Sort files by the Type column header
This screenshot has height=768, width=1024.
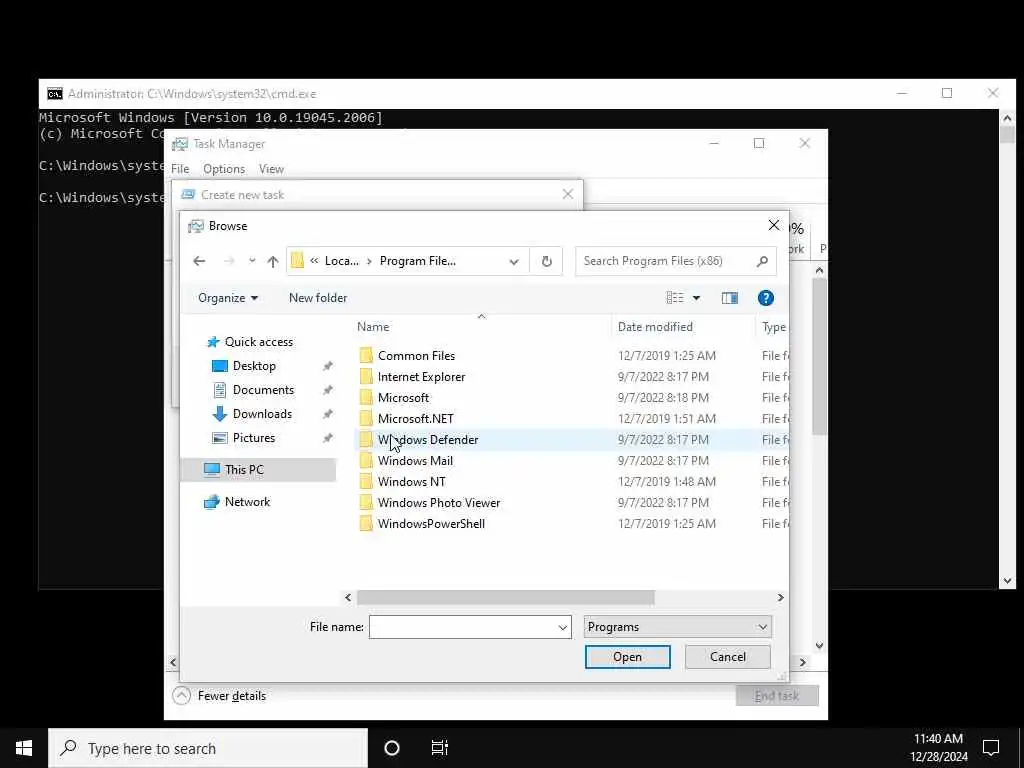tap(773, 327)
